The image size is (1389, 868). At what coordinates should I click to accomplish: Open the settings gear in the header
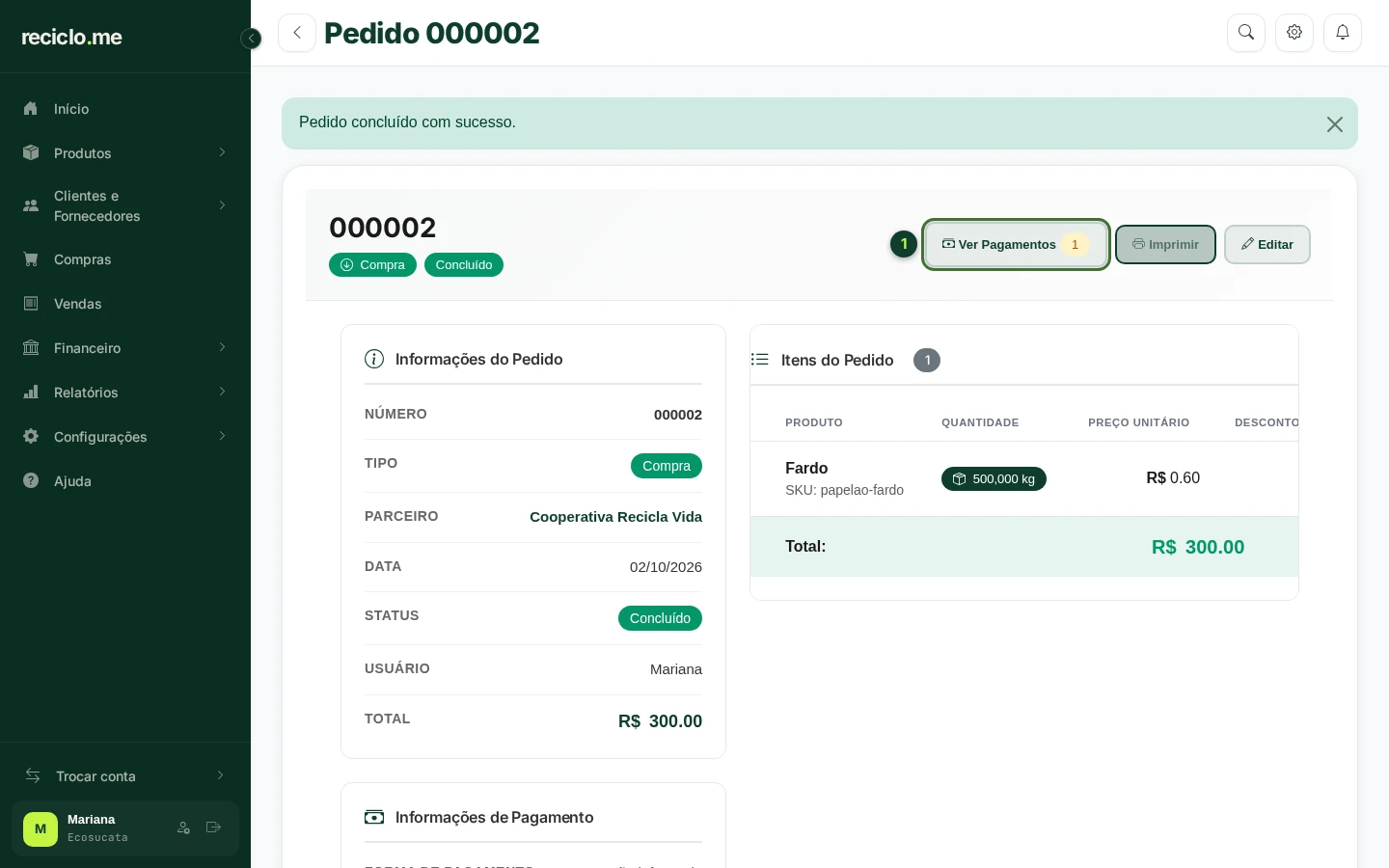pyautogui.click(x=1294, y=33)
